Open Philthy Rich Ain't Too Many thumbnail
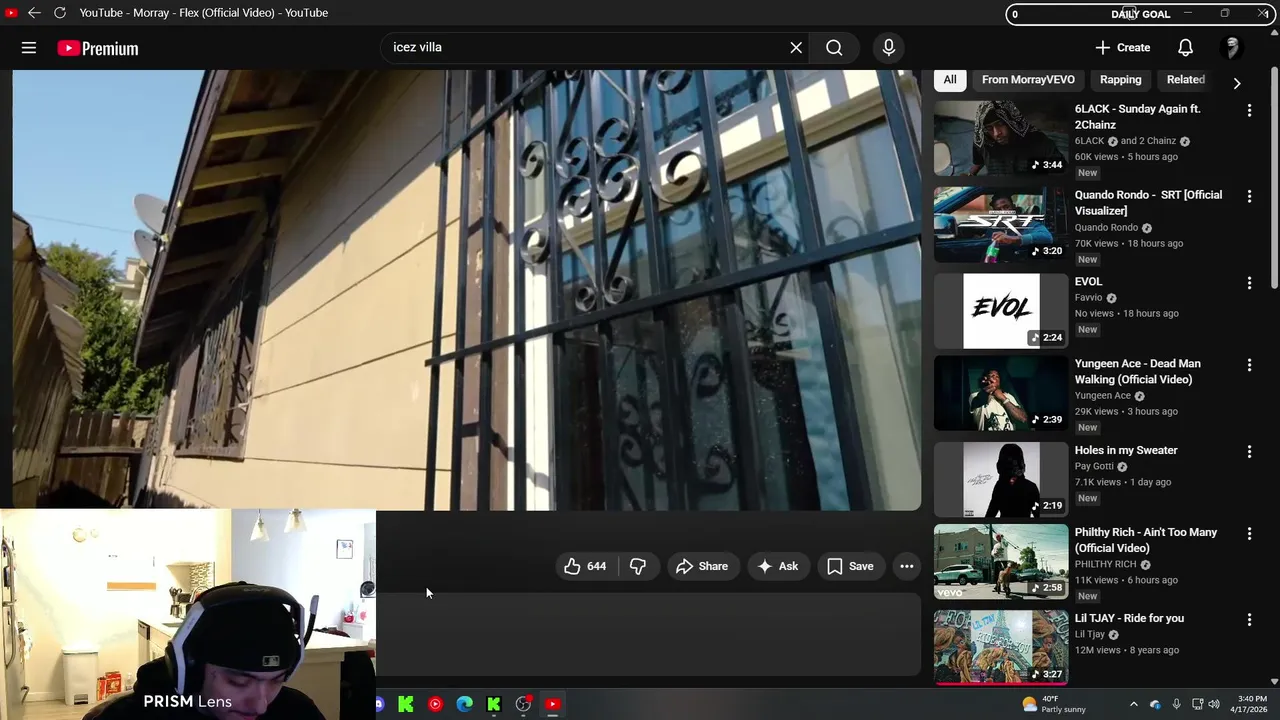Viewport: 1280px width, 720px height. pos(1001,562)
